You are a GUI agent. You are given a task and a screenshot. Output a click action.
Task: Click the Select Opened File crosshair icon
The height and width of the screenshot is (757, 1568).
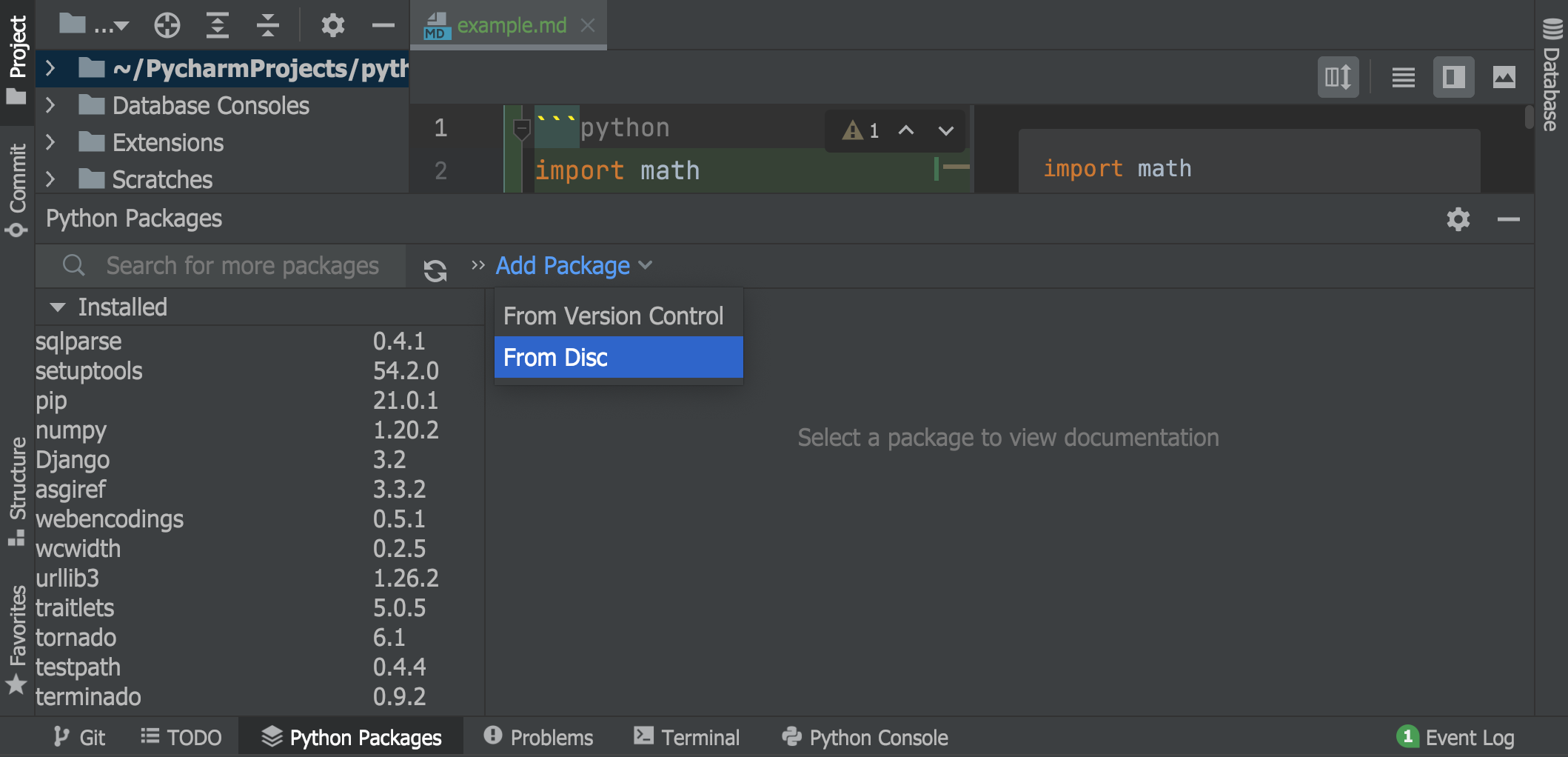tap(167, 24)
